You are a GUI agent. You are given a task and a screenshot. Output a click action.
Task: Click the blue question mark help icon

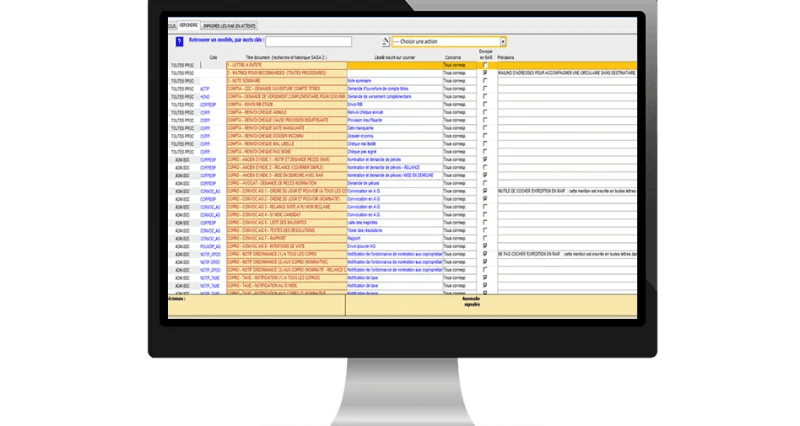(178, 42)
